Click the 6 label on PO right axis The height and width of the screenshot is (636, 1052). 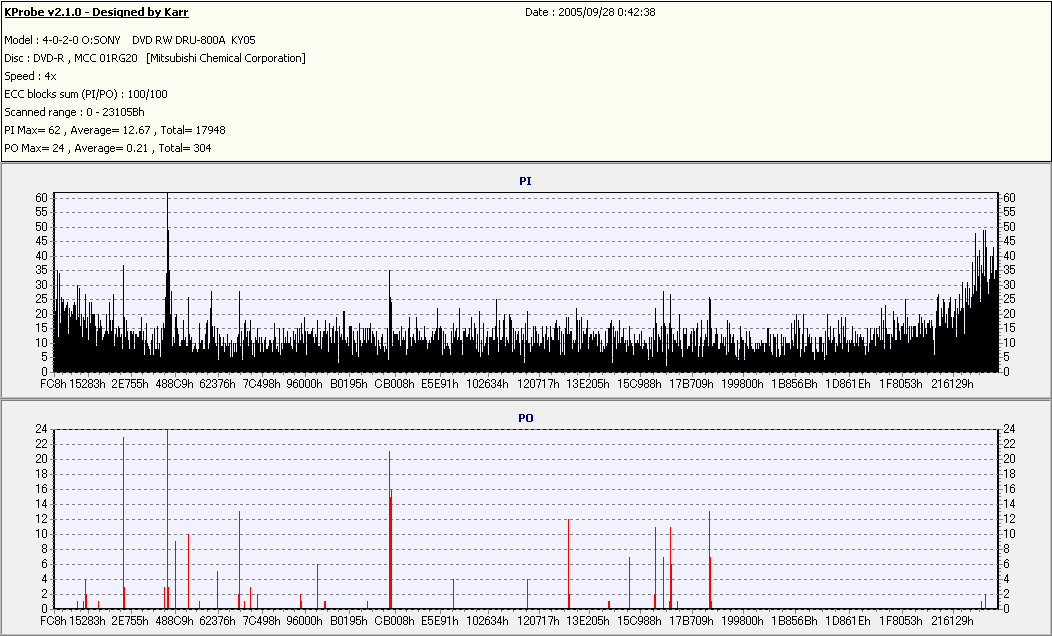tap(1006, 564)
